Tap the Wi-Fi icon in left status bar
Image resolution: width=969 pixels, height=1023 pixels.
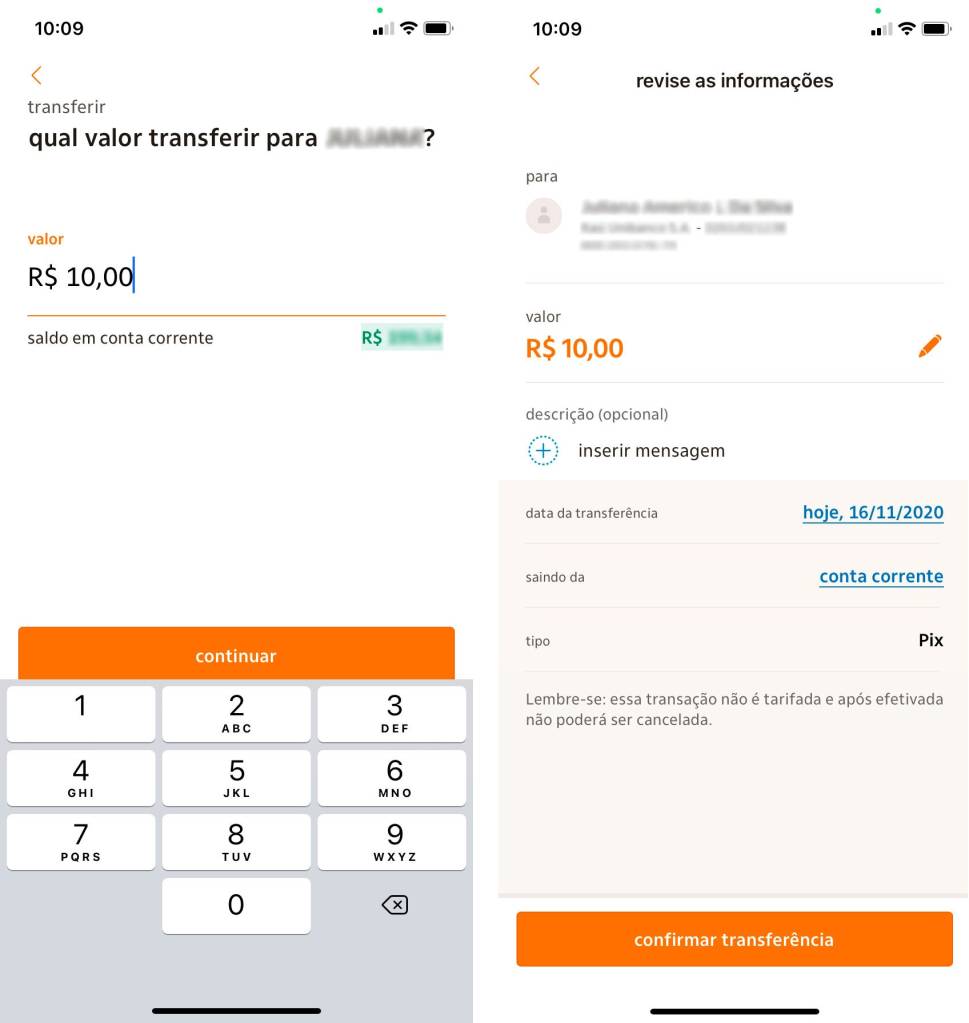pos(408,29)
